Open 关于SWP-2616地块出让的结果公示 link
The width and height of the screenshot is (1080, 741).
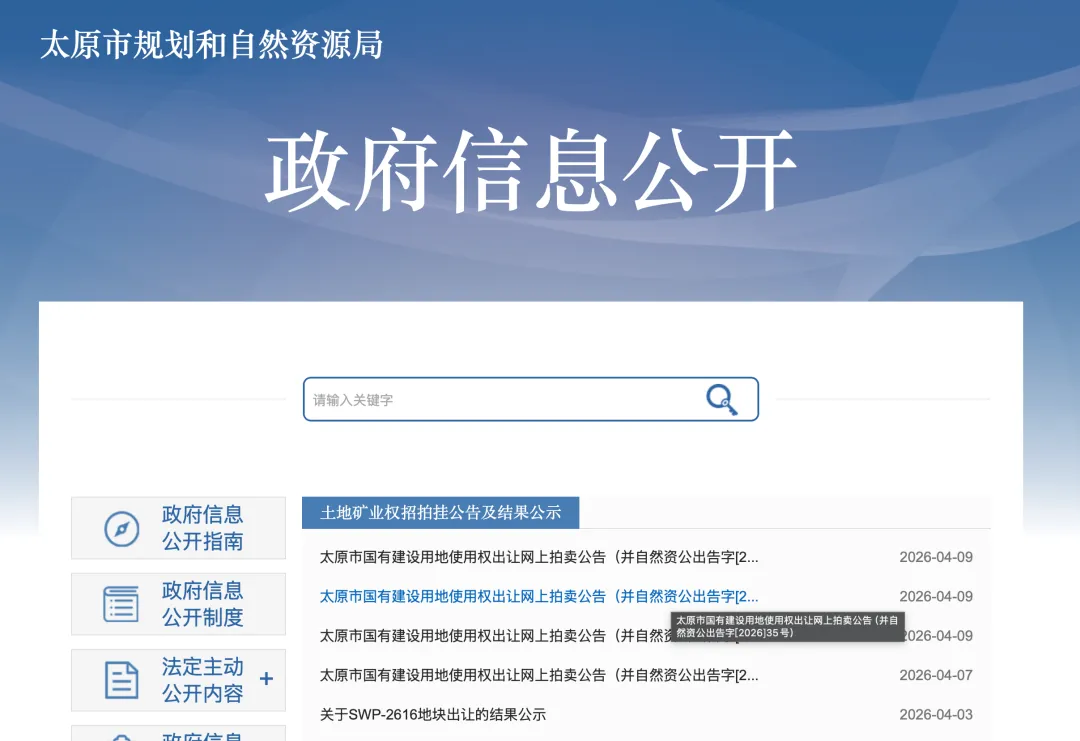(x=433, y=715)
